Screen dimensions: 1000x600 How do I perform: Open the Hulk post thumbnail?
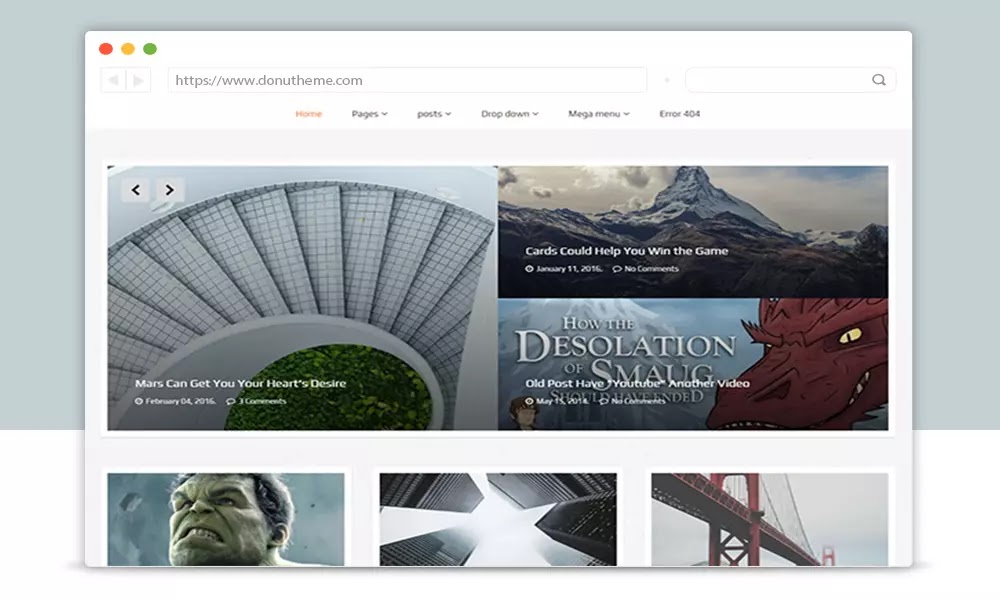point(226,519)
